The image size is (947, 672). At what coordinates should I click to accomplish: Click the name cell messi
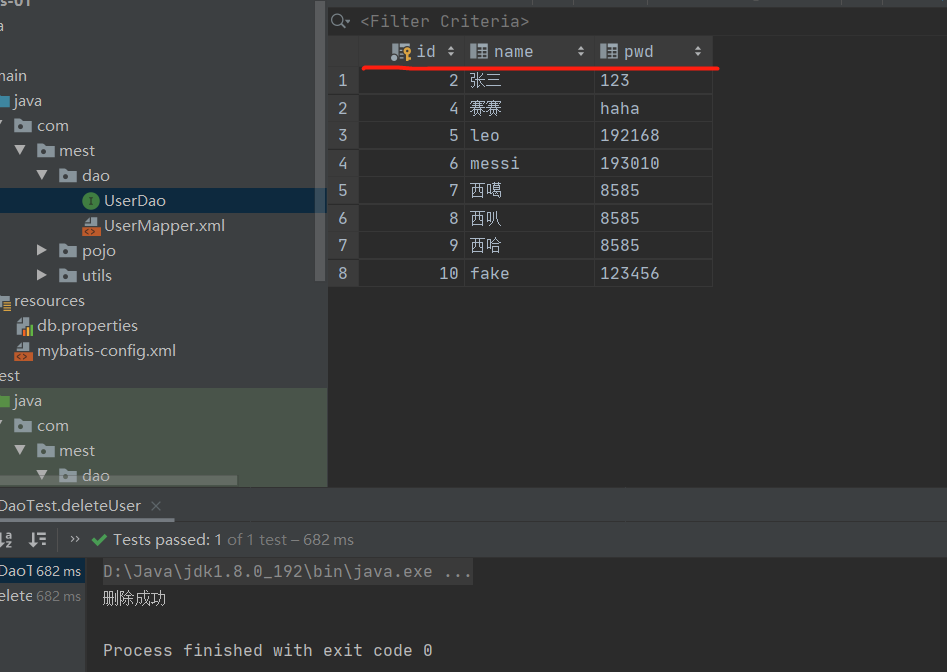[529, 163]
